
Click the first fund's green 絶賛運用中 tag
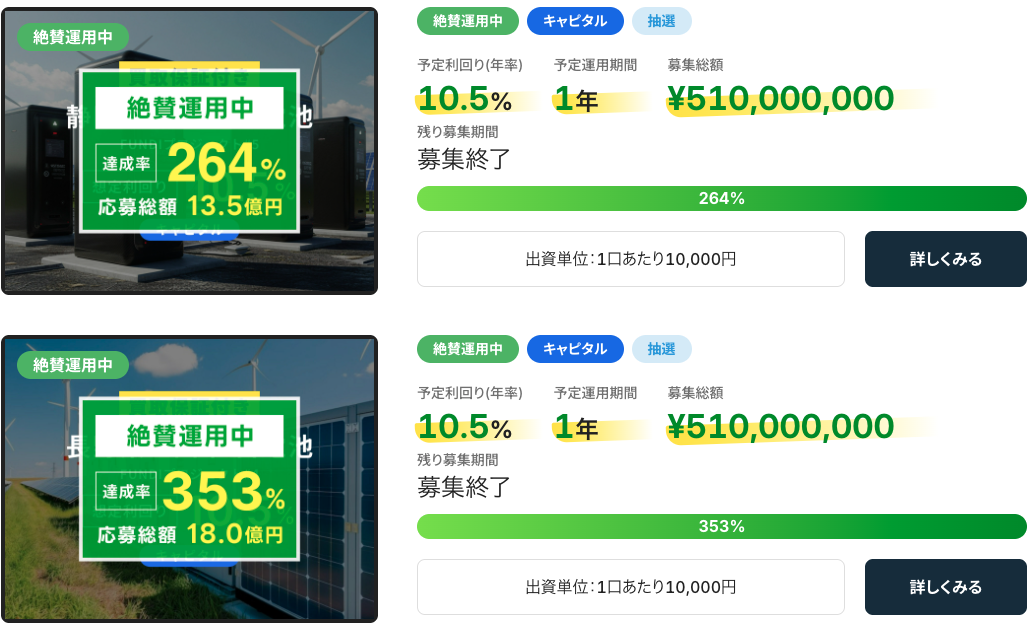pyautogui.click(x=467, y=21)
